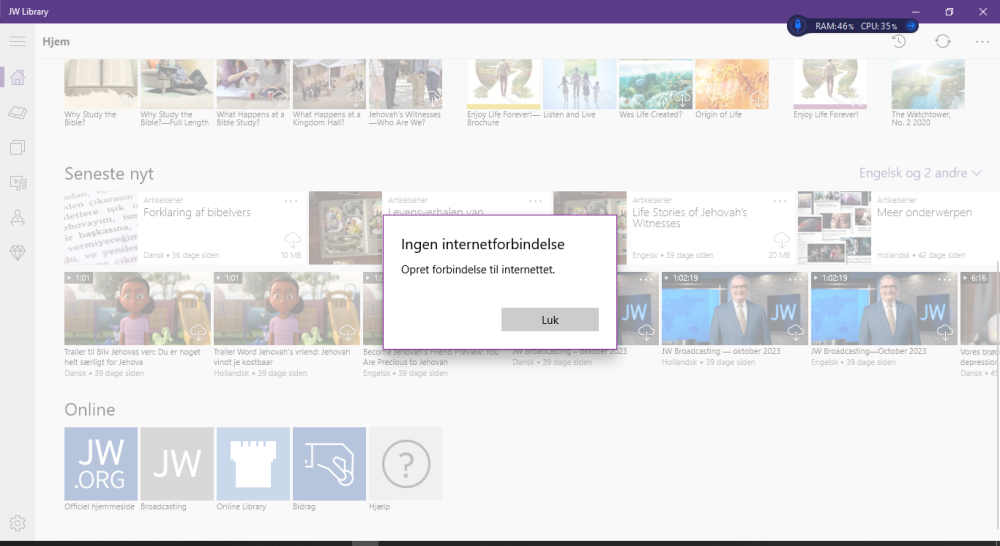Open the Online Library tile

coord(253,463)
